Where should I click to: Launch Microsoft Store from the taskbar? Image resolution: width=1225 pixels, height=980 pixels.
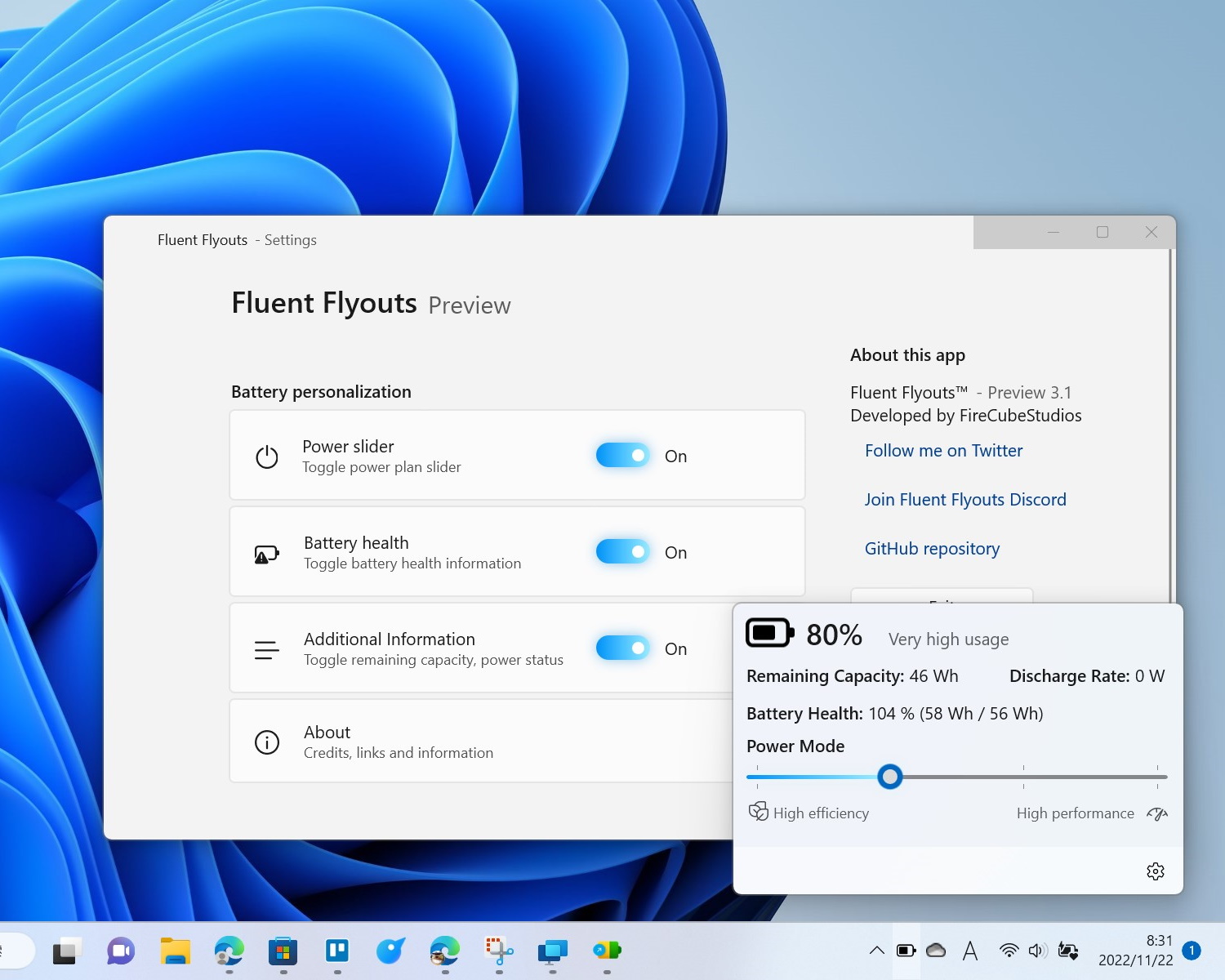(283, 951)
